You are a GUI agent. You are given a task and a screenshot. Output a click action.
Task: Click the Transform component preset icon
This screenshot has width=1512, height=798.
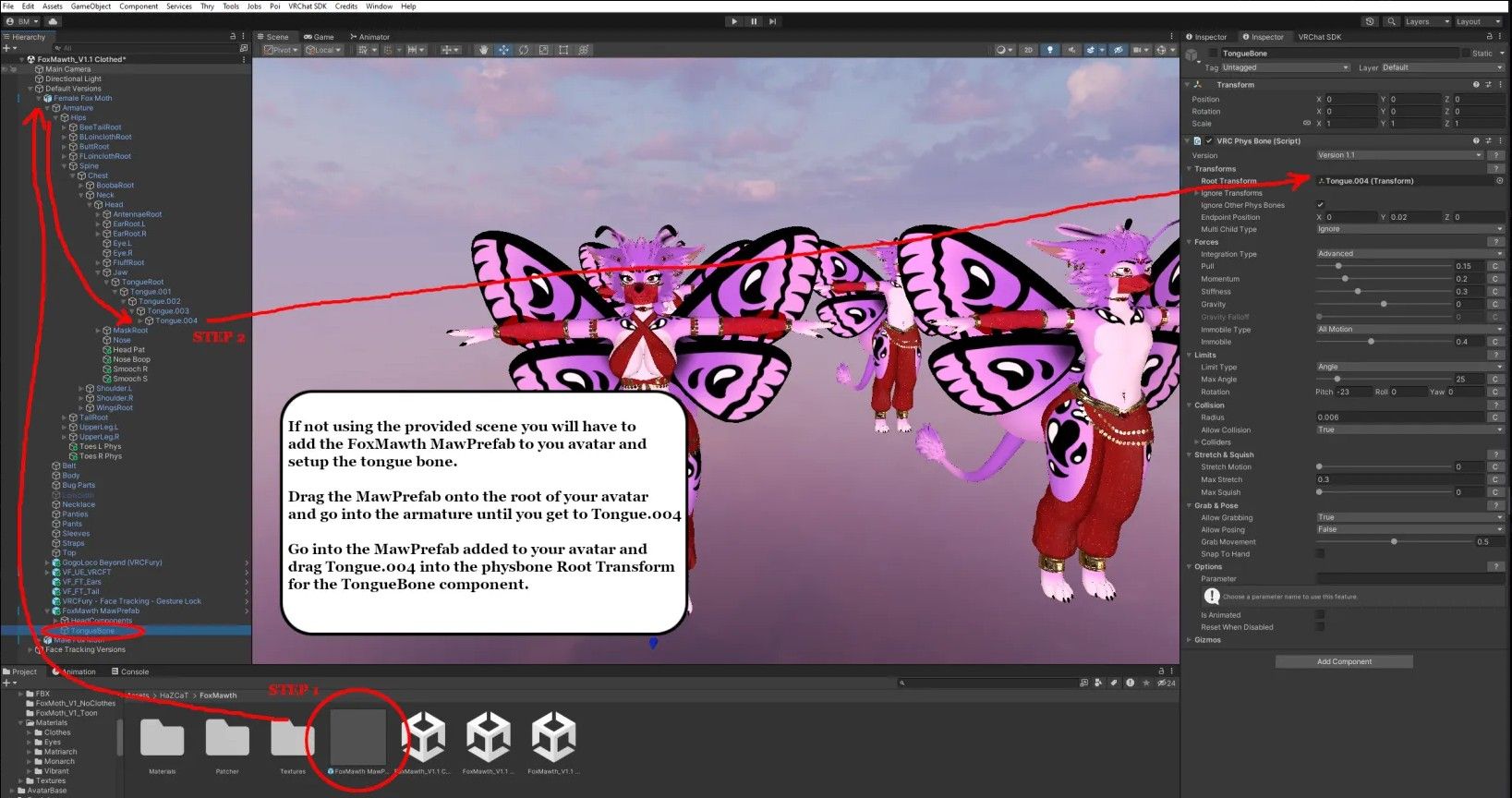click(x=1488, y=85)
